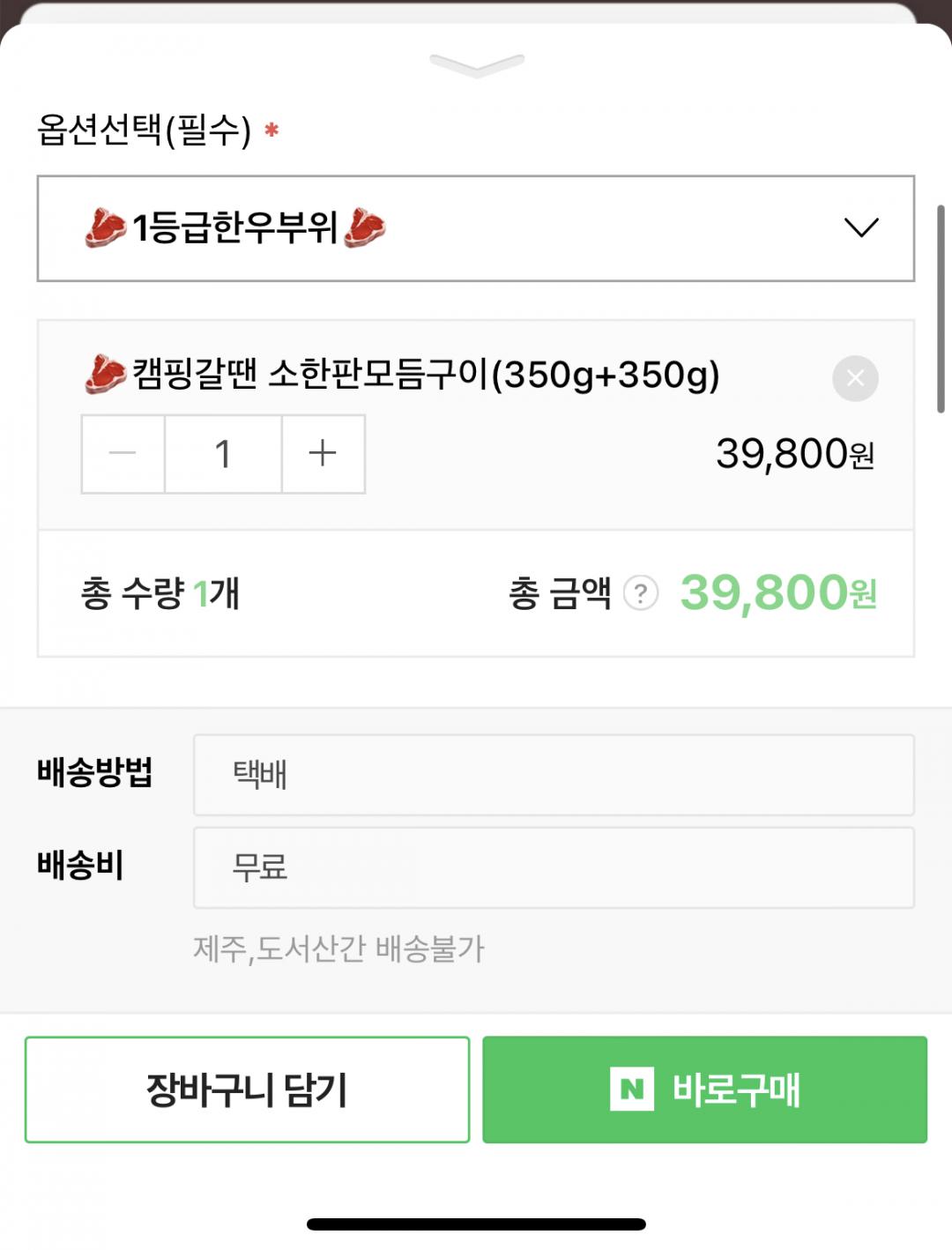Remove the 캠핑갈땐 소한판모듬구이 item with the X icon
The image size is (952, 1250).
pyautogui.click(x=855, y=378)
